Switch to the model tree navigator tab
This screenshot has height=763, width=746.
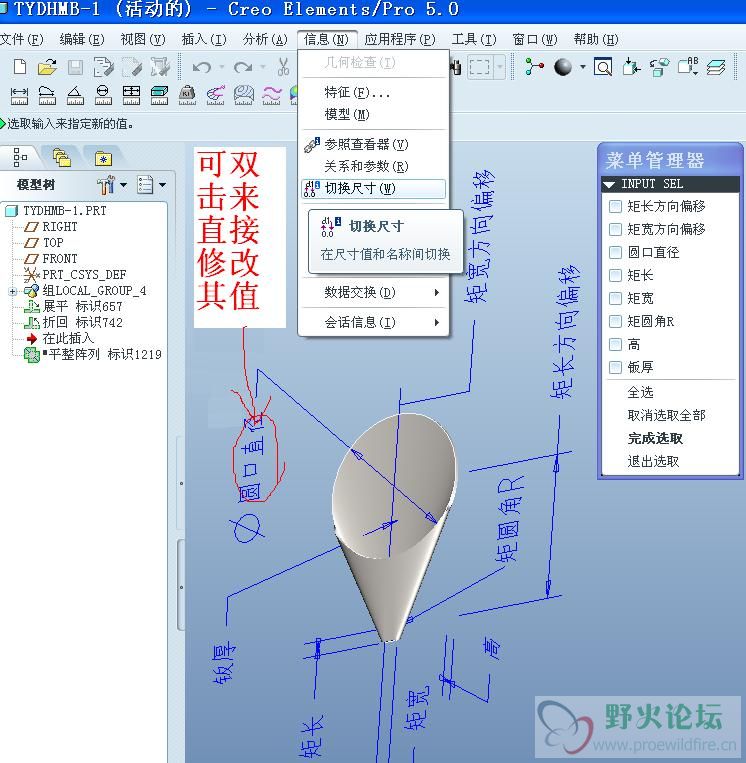[19, 158]
